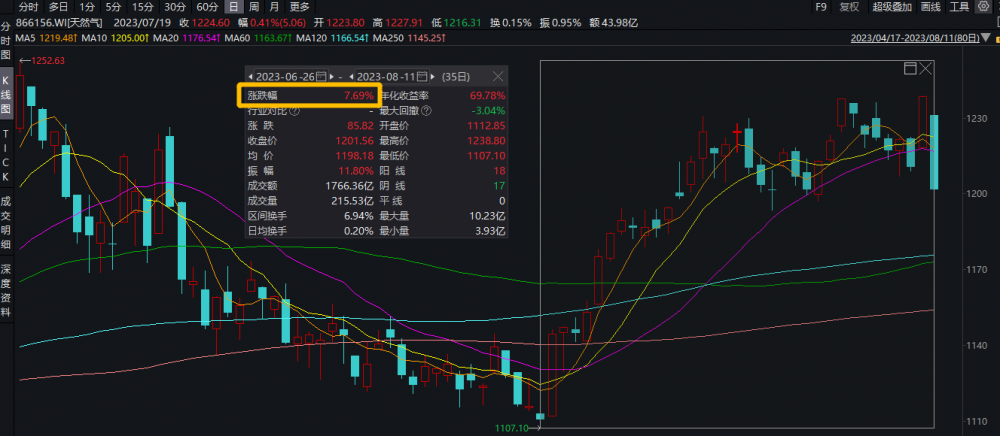Step end date 2023-08-11 forward
This screenshot has width=1000, height=436.
[x=434, y=76]
